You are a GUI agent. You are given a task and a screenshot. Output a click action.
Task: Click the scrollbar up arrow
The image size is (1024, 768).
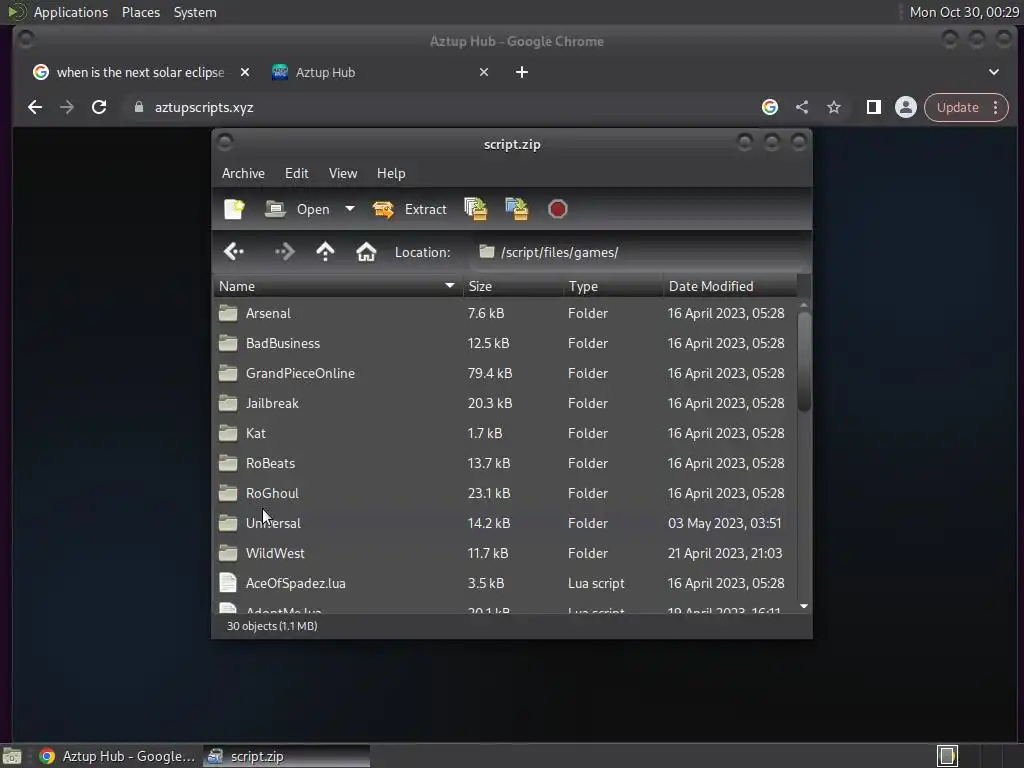click(x=804, y=305)
